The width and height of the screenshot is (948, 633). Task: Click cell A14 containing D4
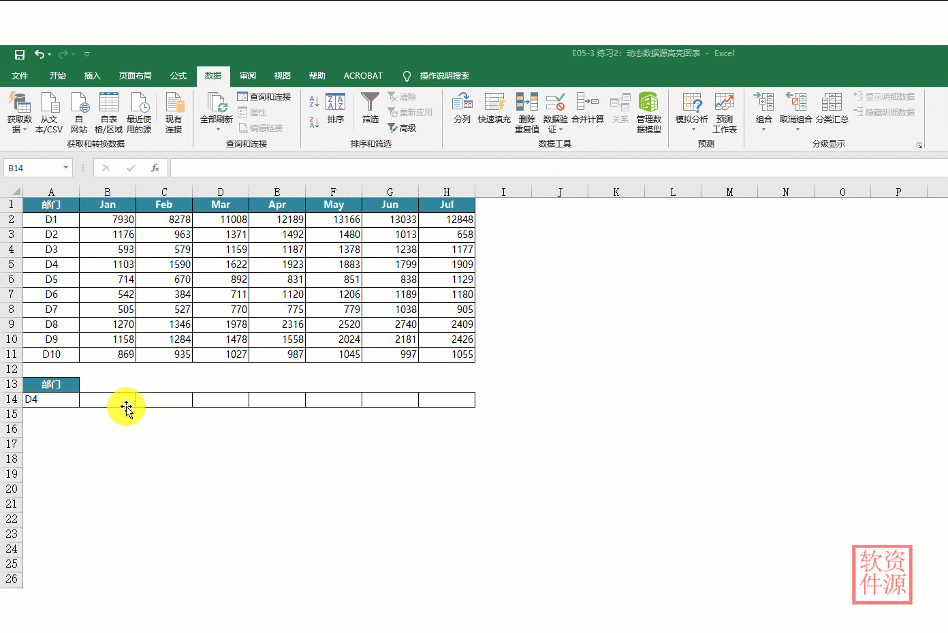51,399
